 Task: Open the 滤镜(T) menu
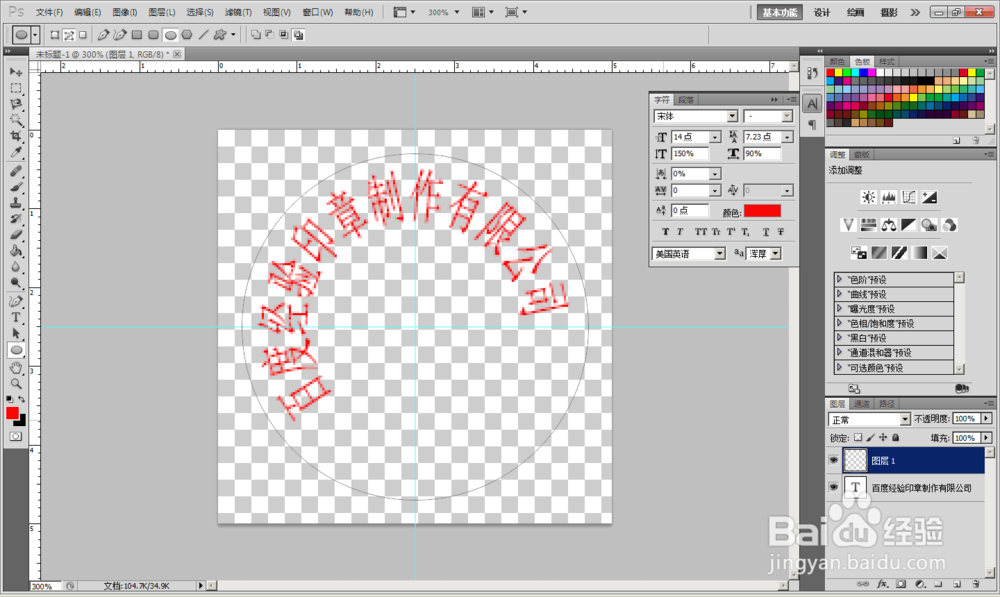pyautogui.click(x=238, y=12)
